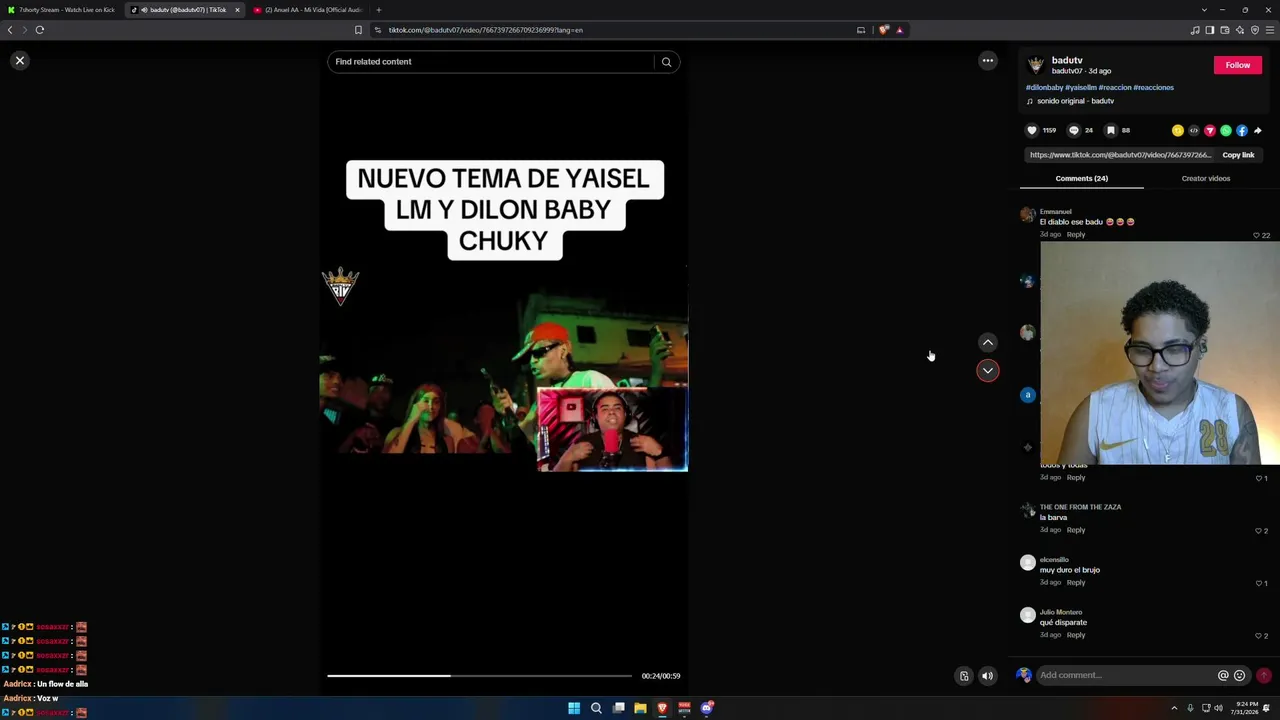Show hidden system tray icons
This screenshot has height=720, width=1280.
[x=1174, y=708]
